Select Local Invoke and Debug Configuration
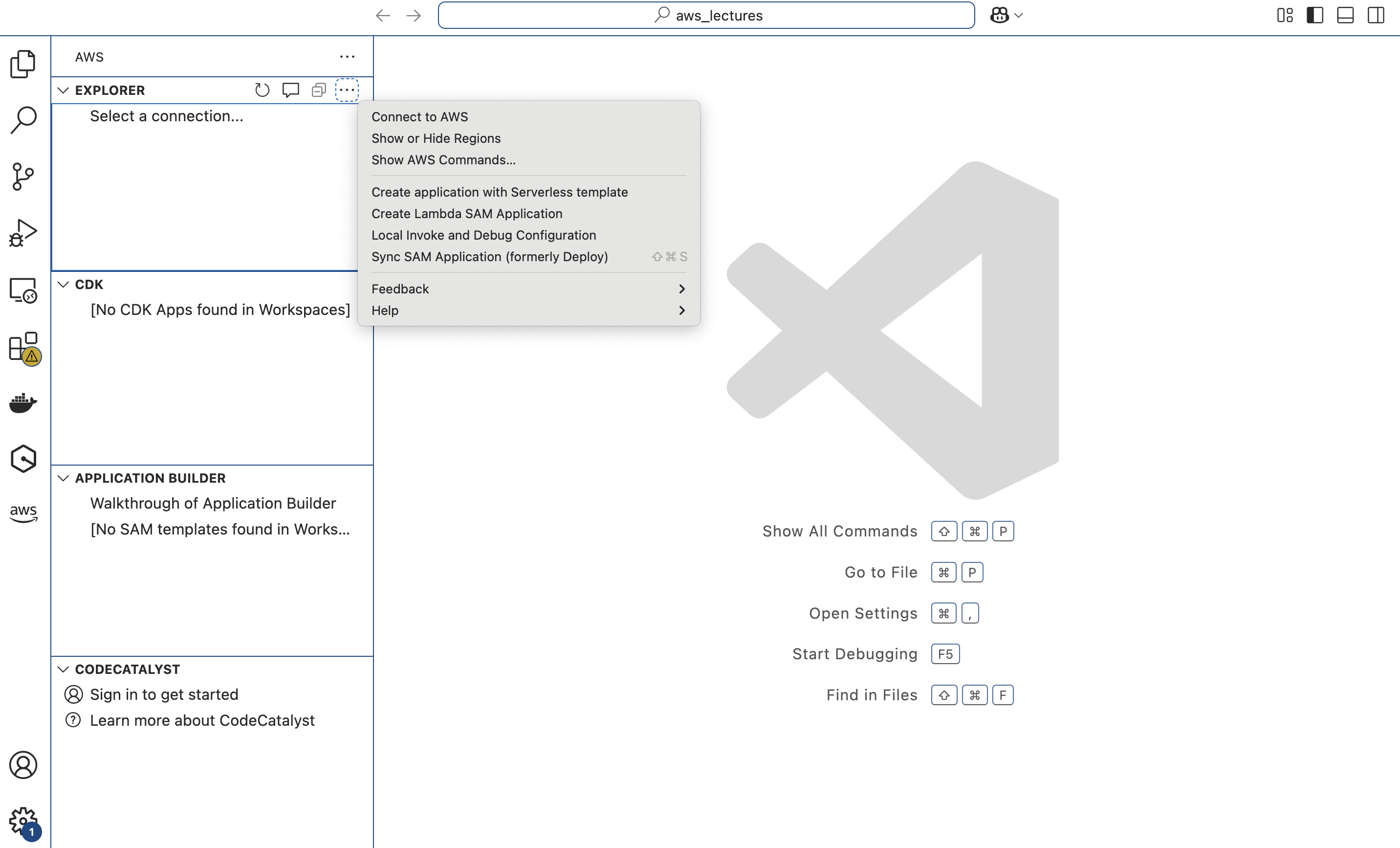This screenshot has height=848, width=1400. coord(528,235)
